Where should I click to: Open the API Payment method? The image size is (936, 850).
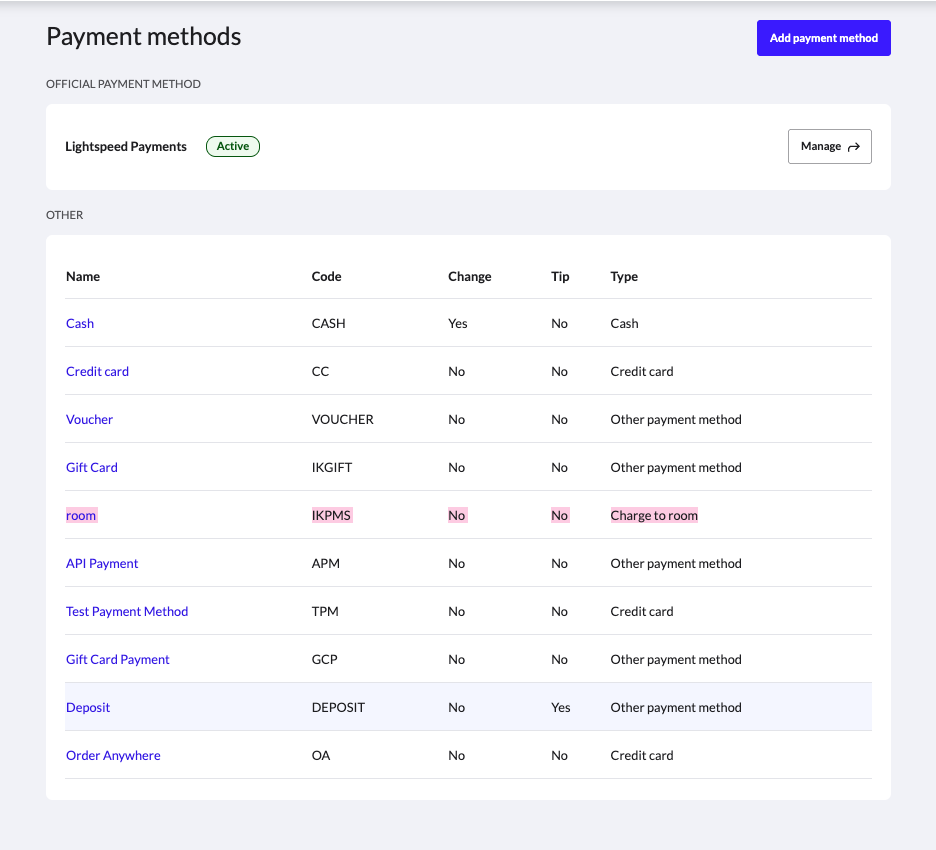(102, 563)
